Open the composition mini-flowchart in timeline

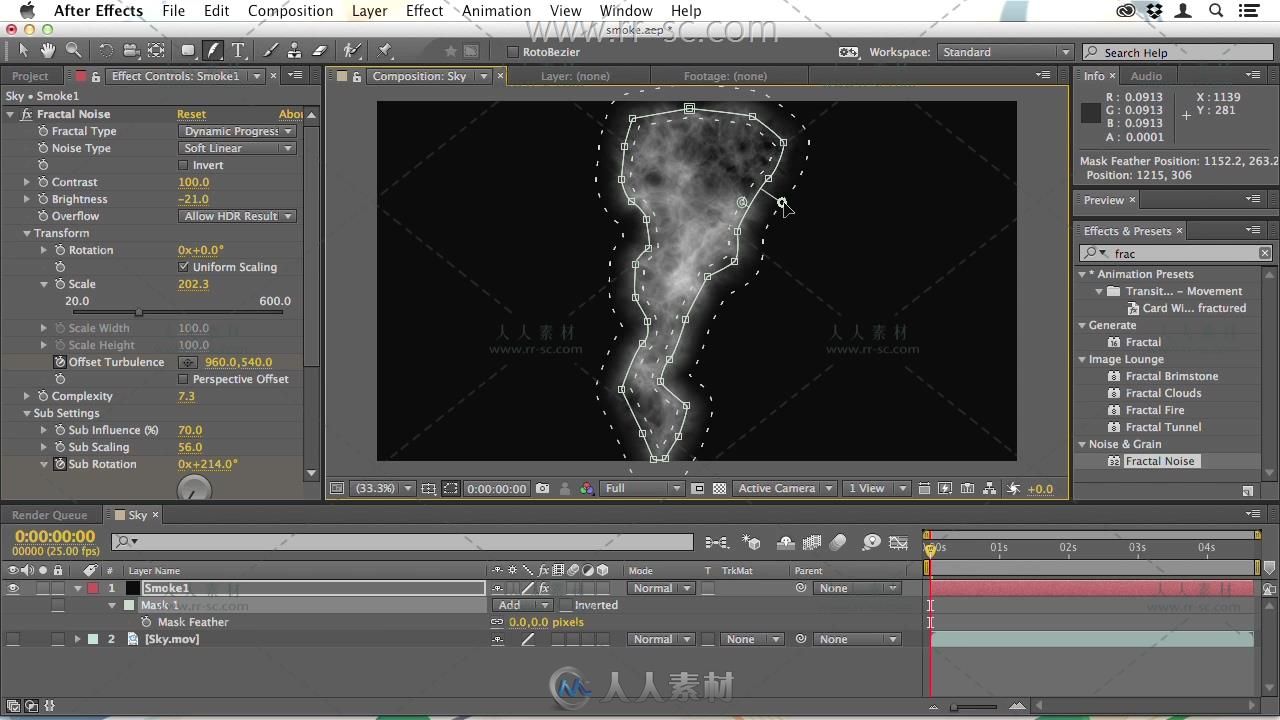point(717,542)
